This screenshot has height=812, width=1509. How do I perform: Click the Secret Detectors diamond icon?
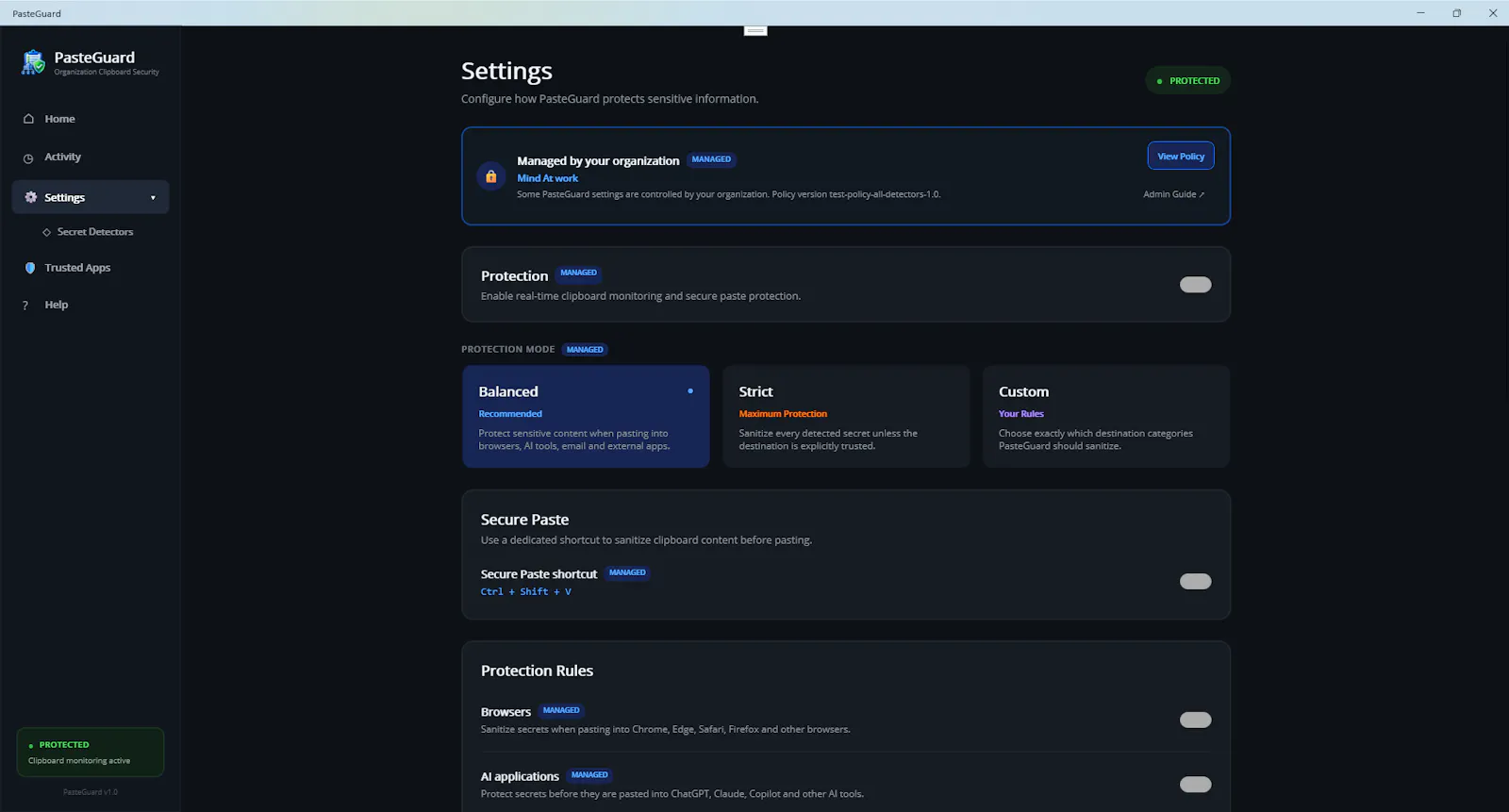(x=46, y=232)
